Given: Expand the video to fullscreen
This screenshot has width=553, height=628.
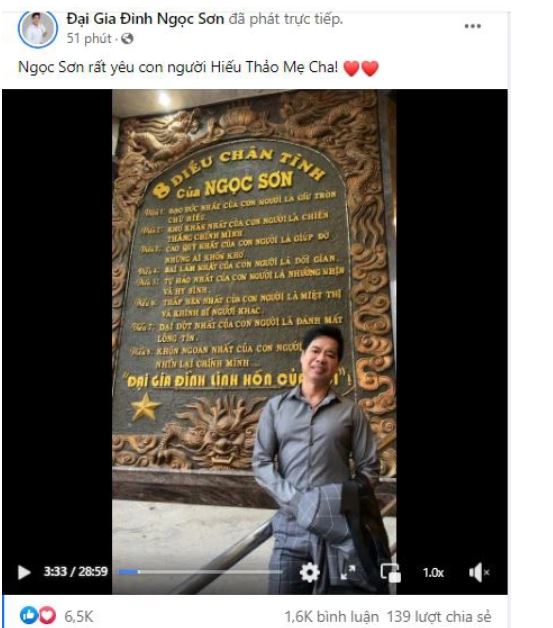Looking at the screenshot, I should (348, 572).
